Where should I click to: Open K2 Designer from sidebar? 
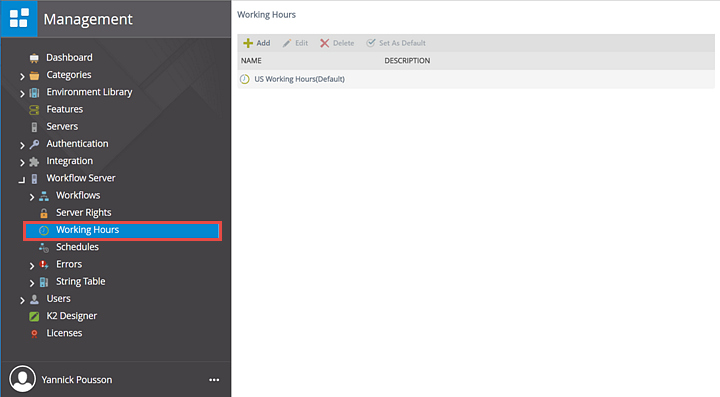[x=72, y=316]
